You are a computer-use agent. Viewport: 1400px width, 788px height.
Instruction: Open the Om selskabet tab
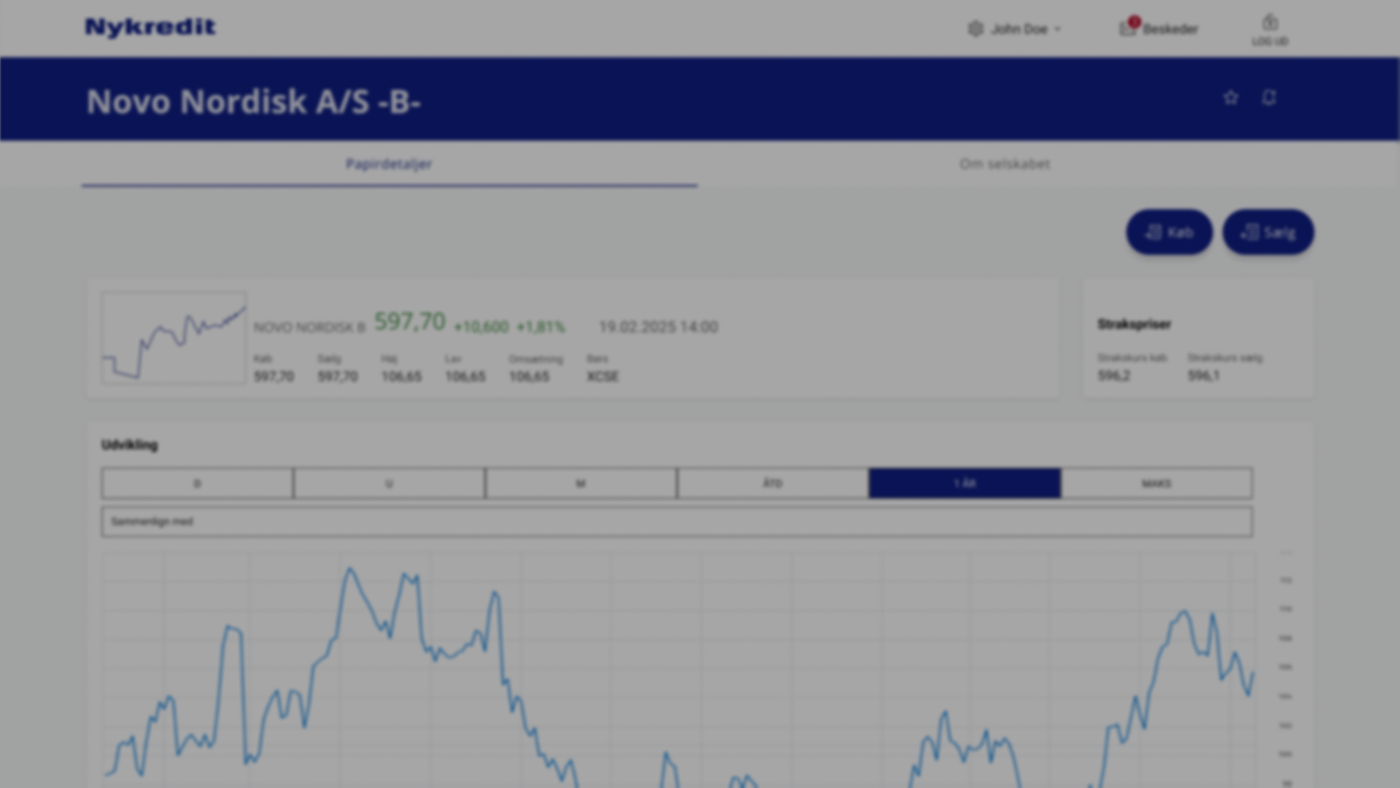(1004, 164)
